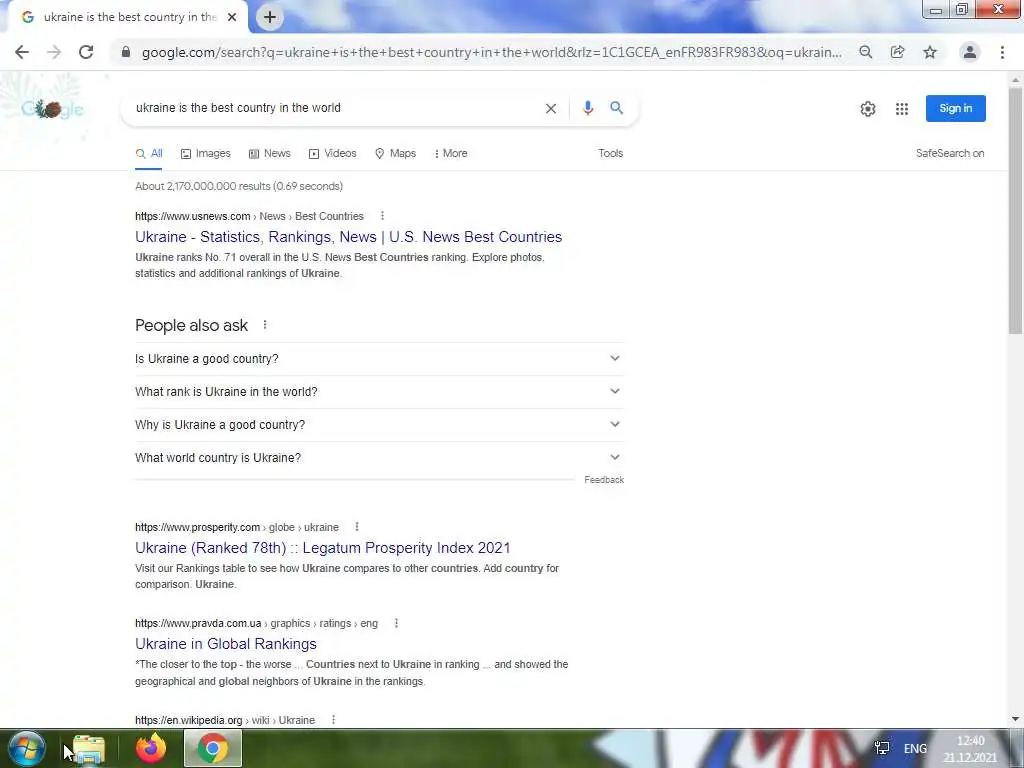Image resolution: width=1024 pixels, height=768 pixels.
Task: Open Google settings gear icon
Action: coord(867,109)
